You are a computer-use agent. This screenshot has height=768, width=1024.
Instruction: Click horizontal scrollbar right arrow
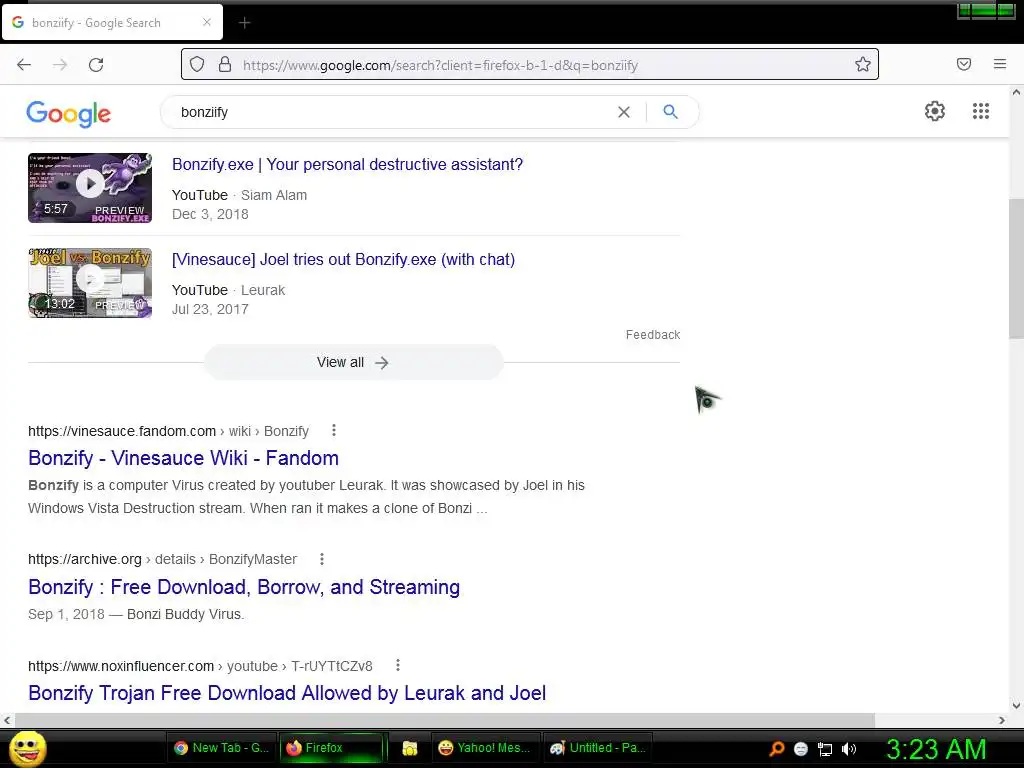[1002, 720]
